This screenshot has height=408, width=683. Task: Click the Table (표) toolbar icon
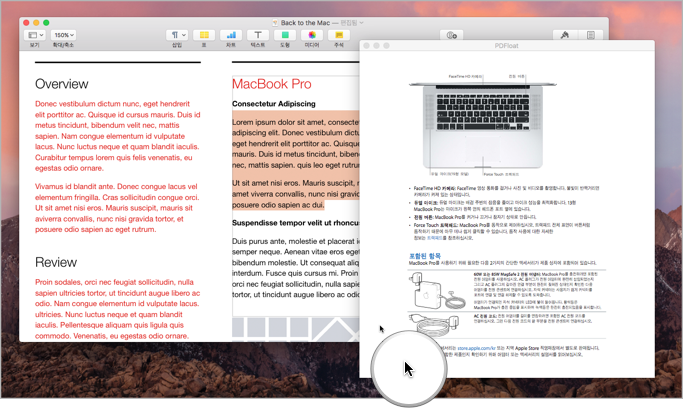point(204,35)
